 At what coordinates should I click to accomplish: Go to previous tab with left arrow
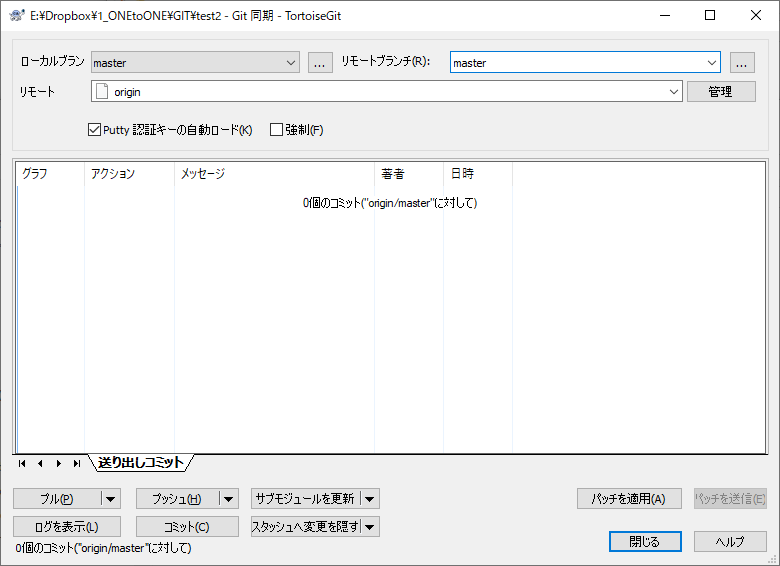pyautogui.click(x=40, y=464)
